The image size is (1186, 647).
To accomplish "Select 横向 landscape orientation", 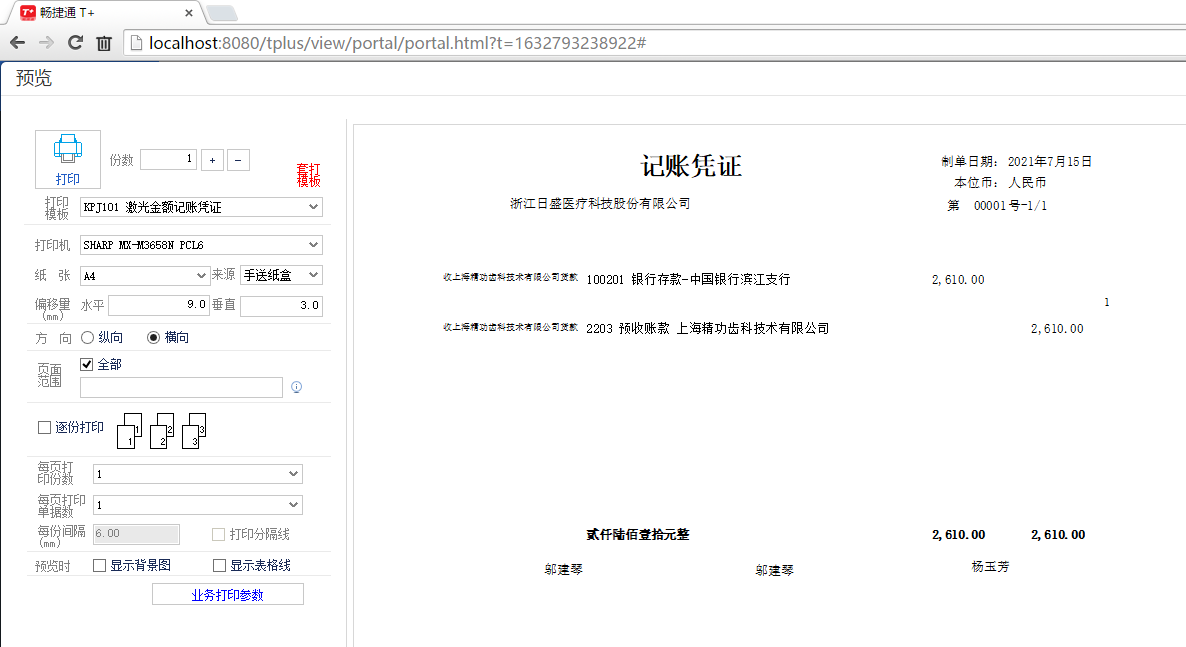I will (154, 337).
